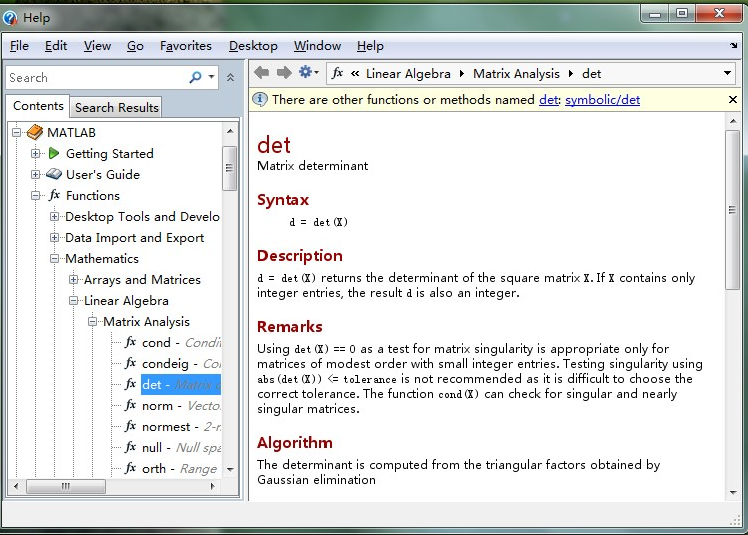Switch to the Search Results tab

(116, 107)
